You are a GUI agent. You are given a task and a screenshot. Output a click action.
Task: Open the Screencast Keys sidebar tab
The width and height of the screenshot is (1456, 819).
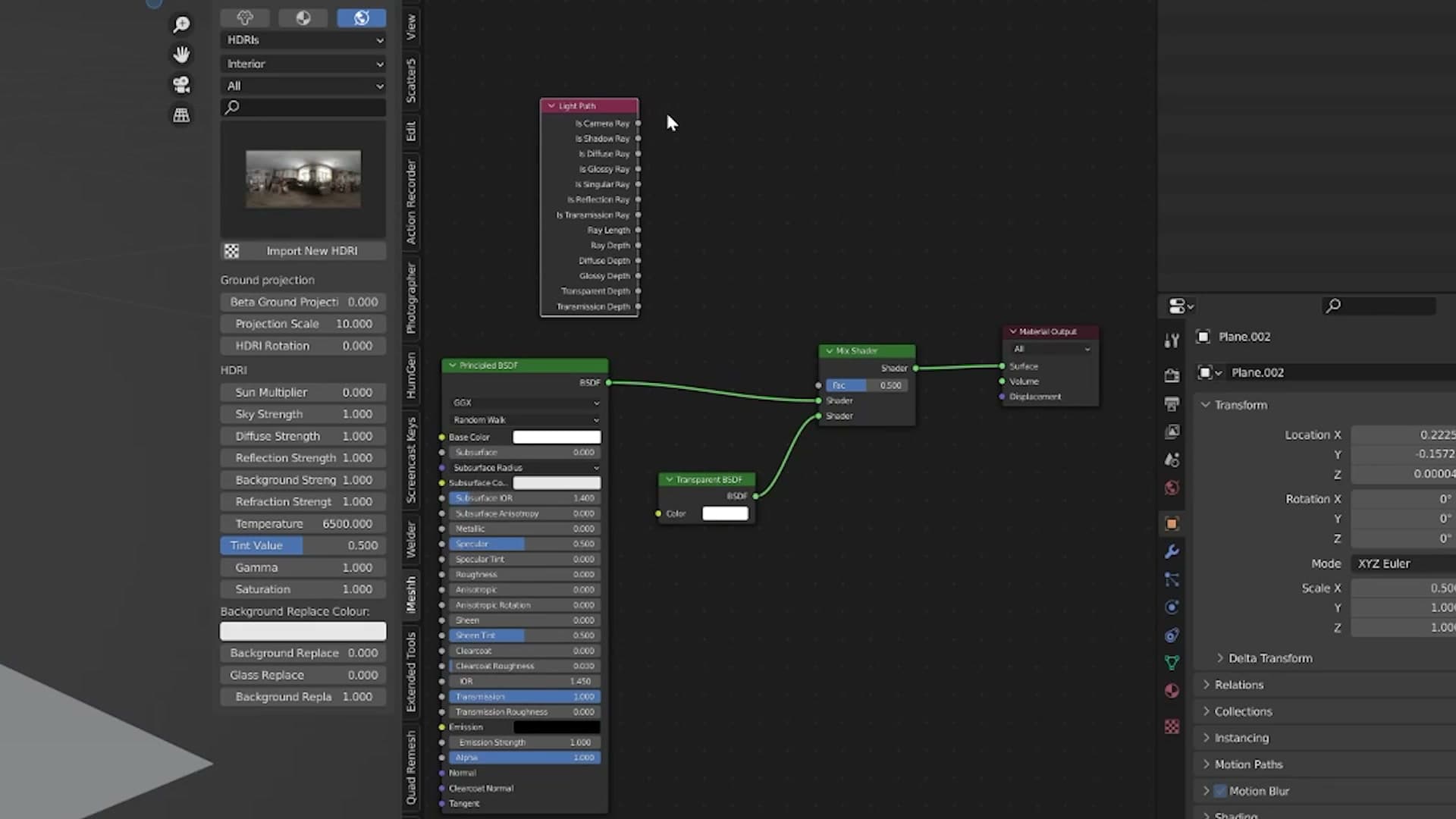click(x=411, y=460)
